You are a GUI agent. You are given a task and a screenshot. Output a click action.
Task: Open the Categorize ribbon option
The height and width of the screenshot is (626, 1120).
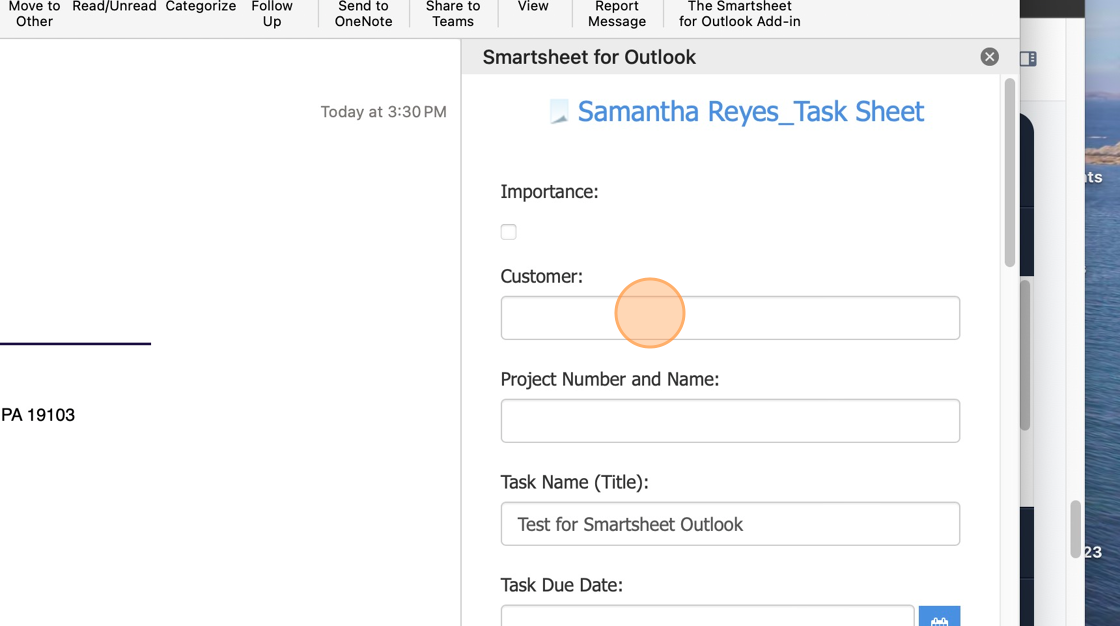pos(201,7)
